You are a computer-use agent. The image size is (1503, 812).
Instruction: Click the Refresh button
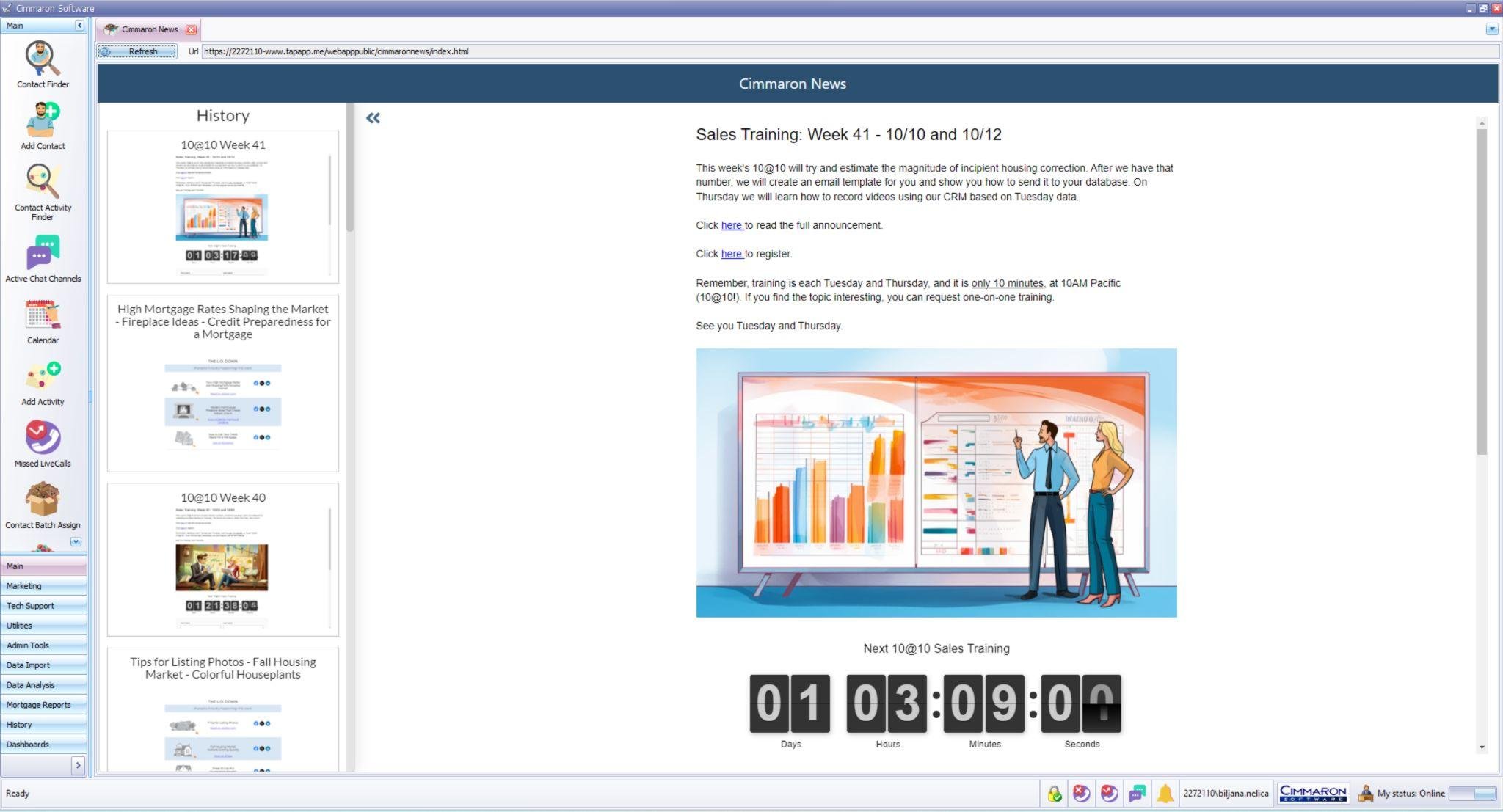tap(137, 51)
